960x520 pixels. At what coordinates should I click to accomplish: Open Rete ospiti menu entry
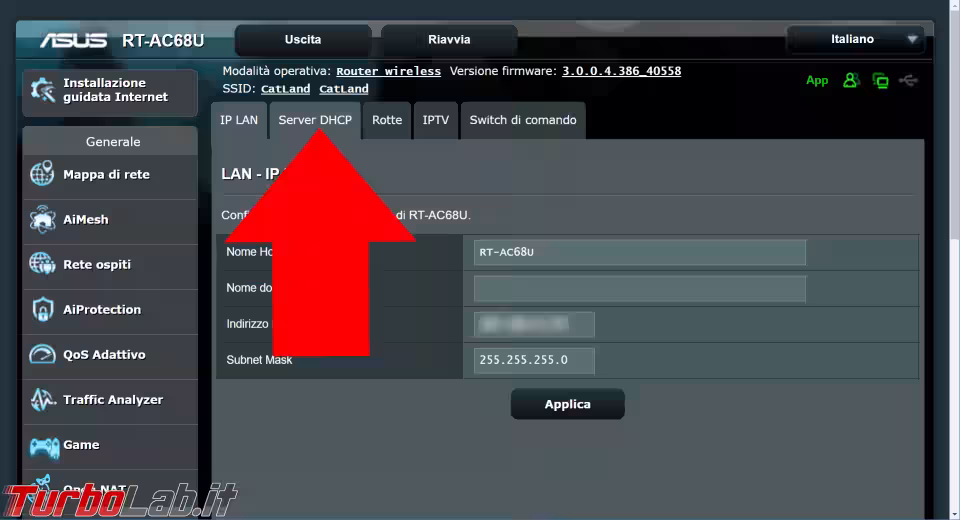(110, 266)
